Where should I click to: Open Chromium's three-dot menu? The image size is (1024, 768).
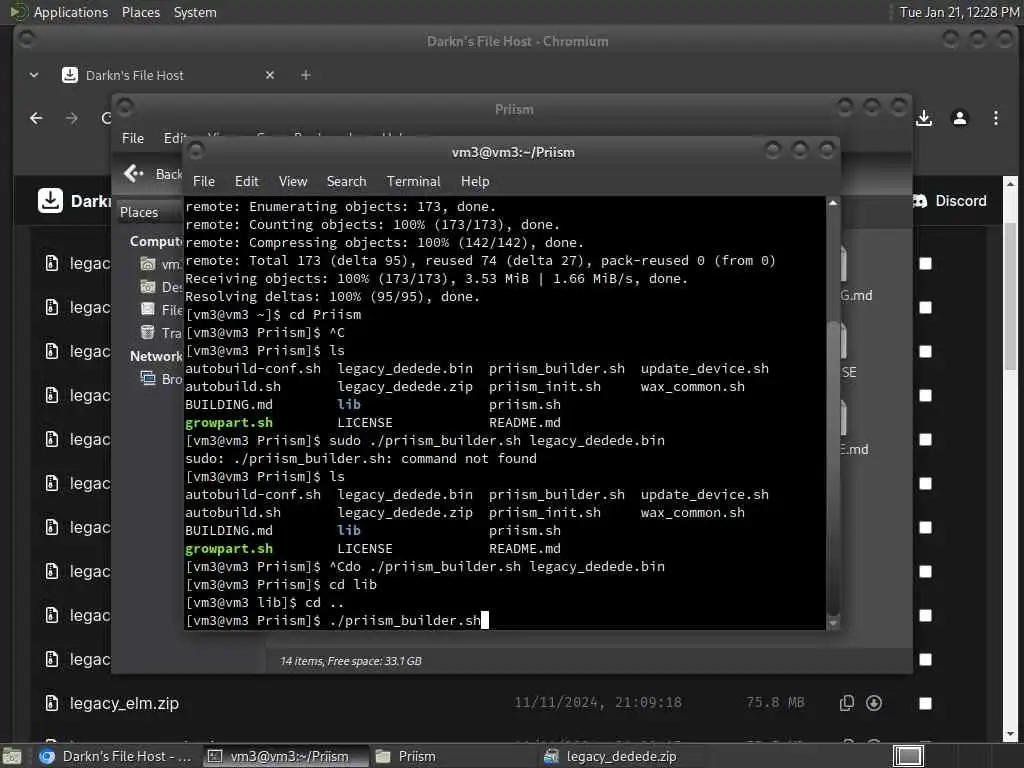coord(995,118)
